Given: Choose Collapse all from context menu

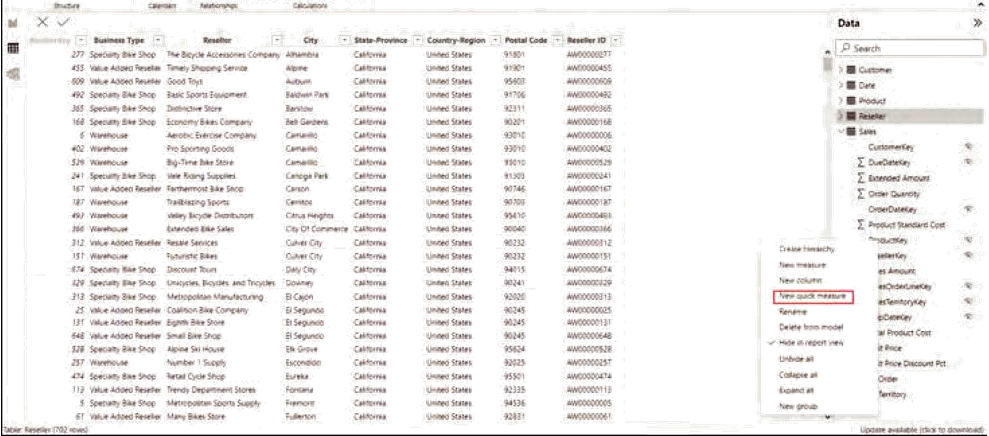Looking at the screenshot, I should (798, 375).
